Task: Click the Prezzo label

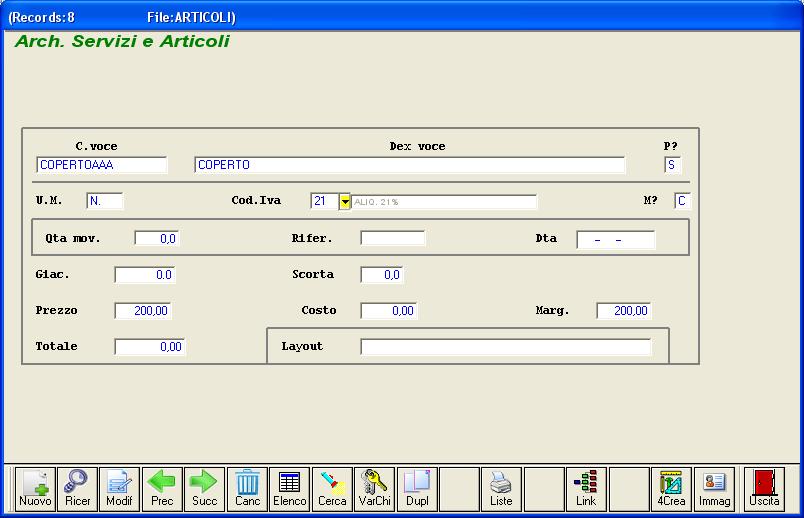Action: click(x=56, y=310)
